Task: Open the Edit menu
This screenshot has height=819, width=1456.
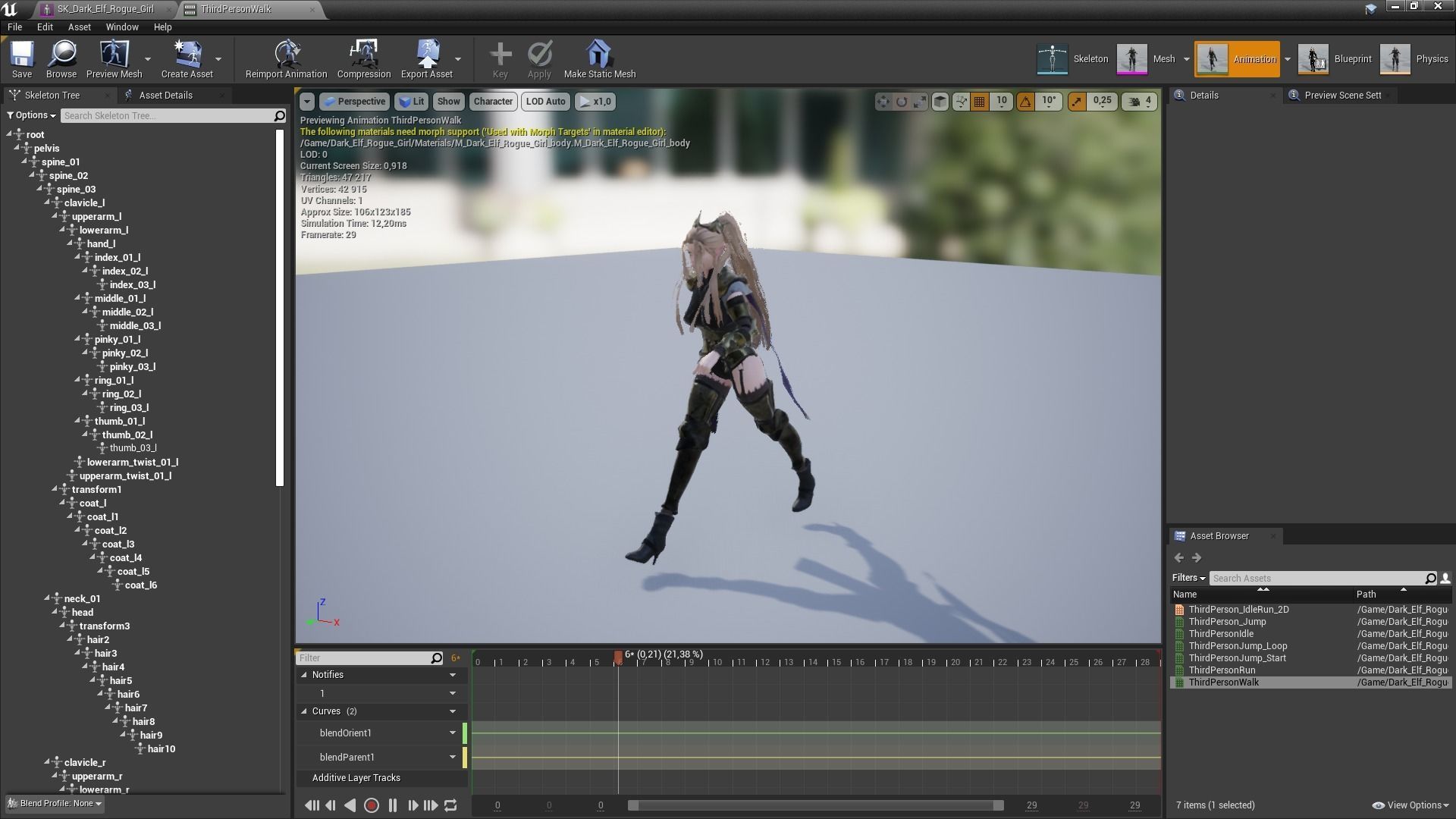Action: (x=45, y=27)
